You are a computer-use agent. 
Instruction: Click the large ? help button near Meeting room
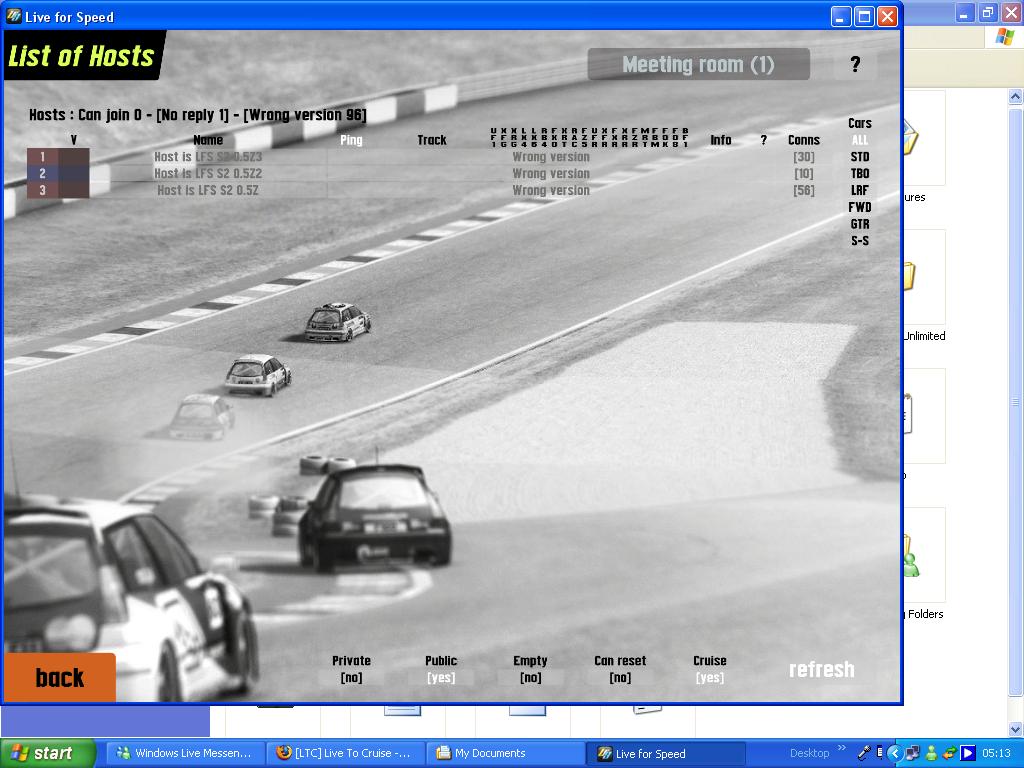coord(855,64)
